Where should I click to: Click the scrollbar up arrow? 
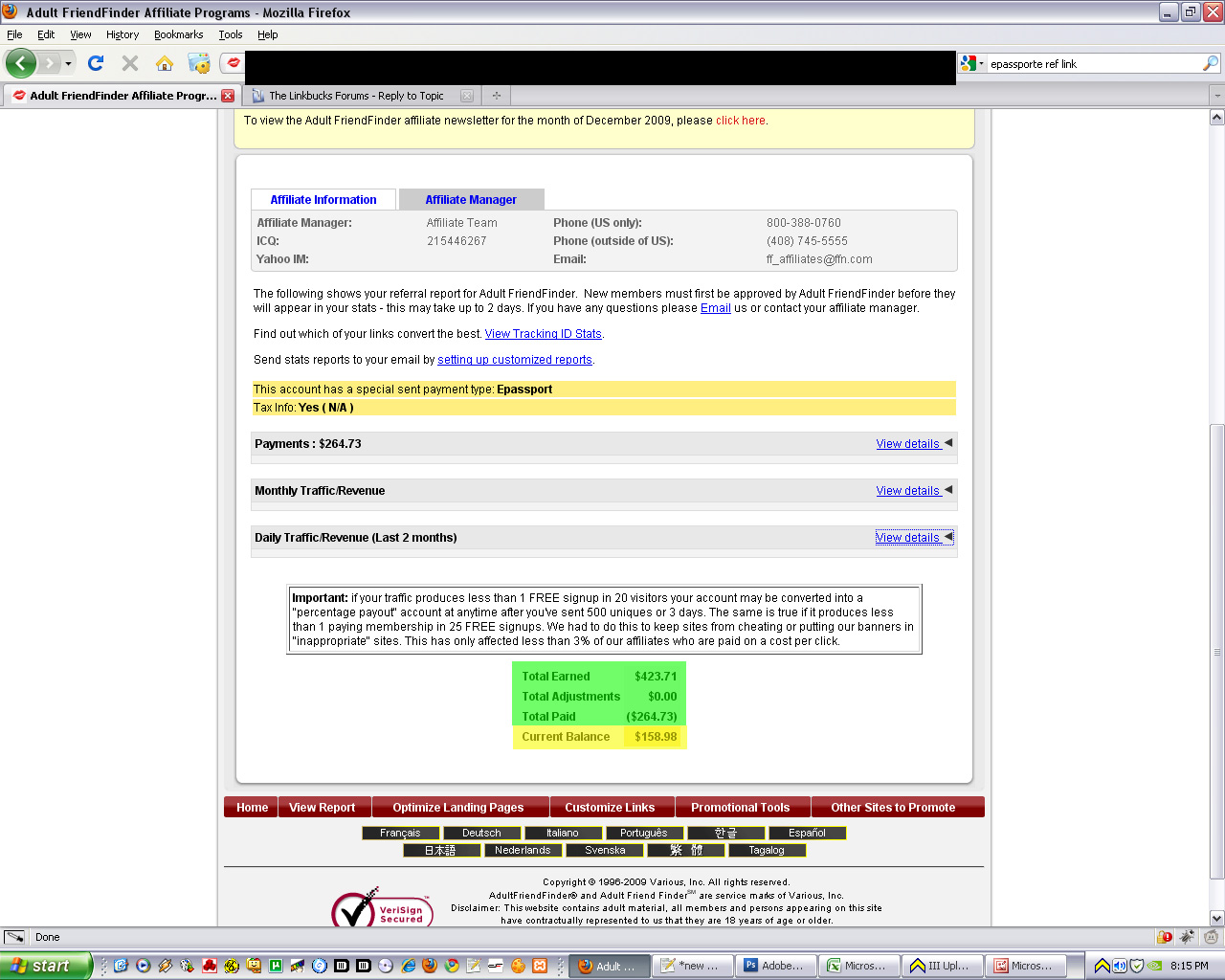(x=1217, y=118)
